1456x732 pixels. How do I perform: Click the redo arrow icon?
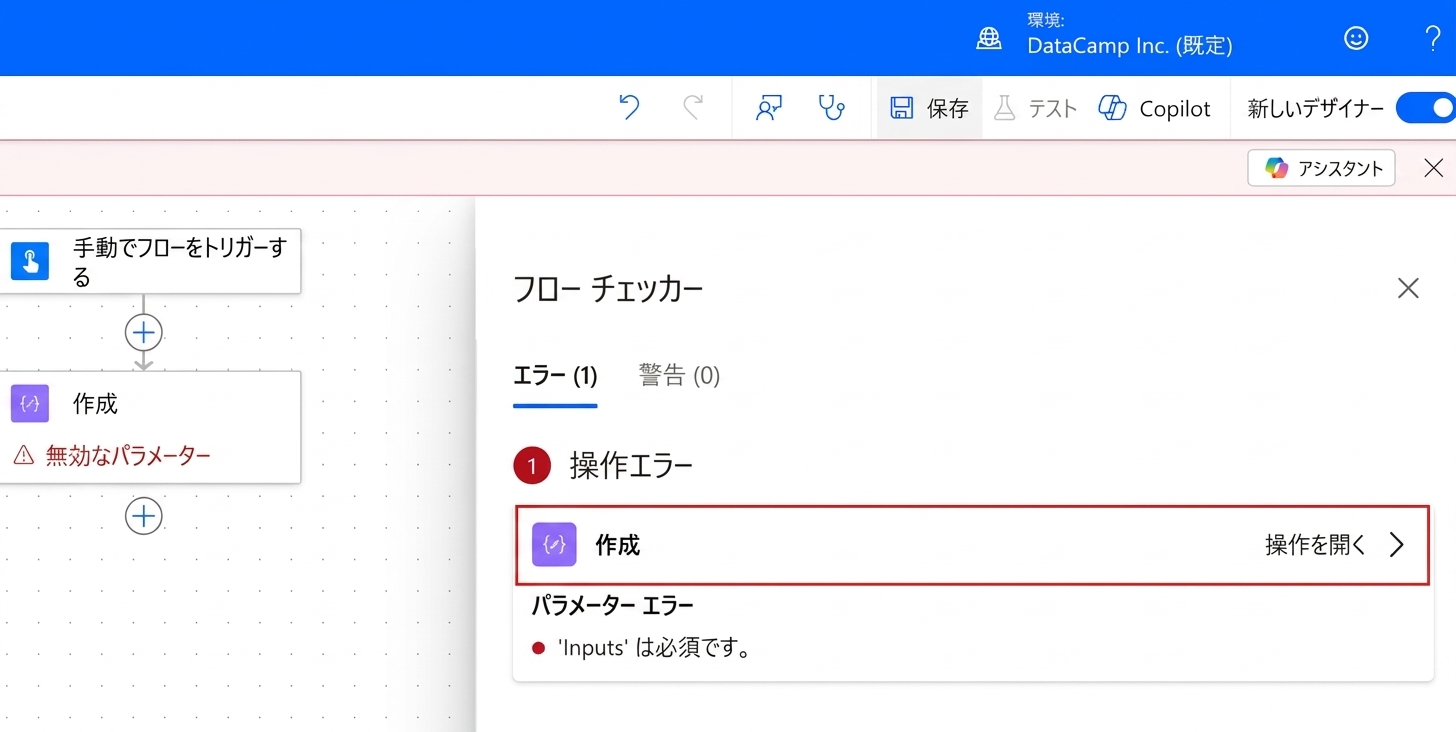tap(692, 108)
